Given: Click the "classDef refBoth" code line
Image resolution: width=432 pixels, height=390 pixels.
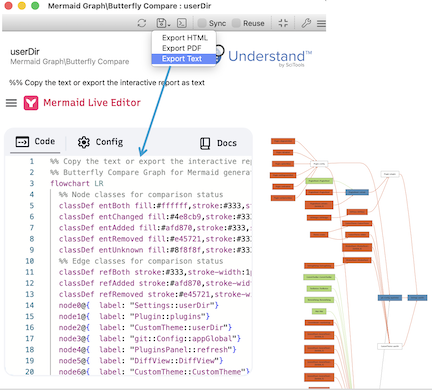Looking at the screenshot, I should pos(155,272).
